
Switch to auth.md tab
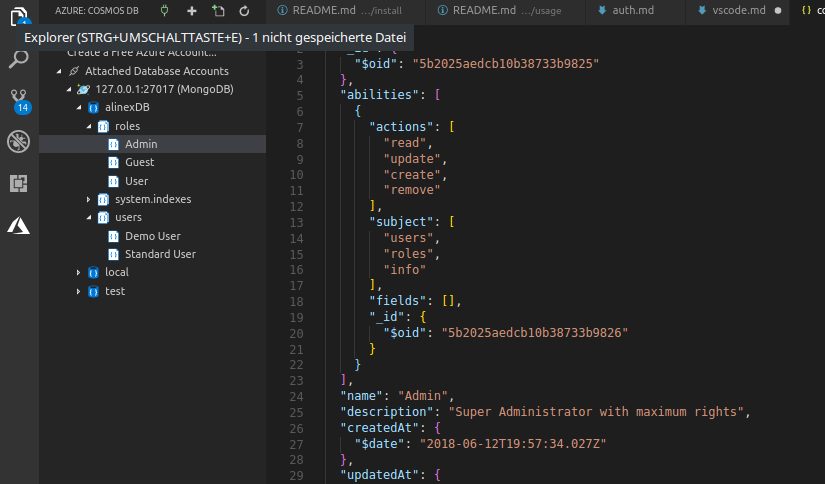click(636, 11)
